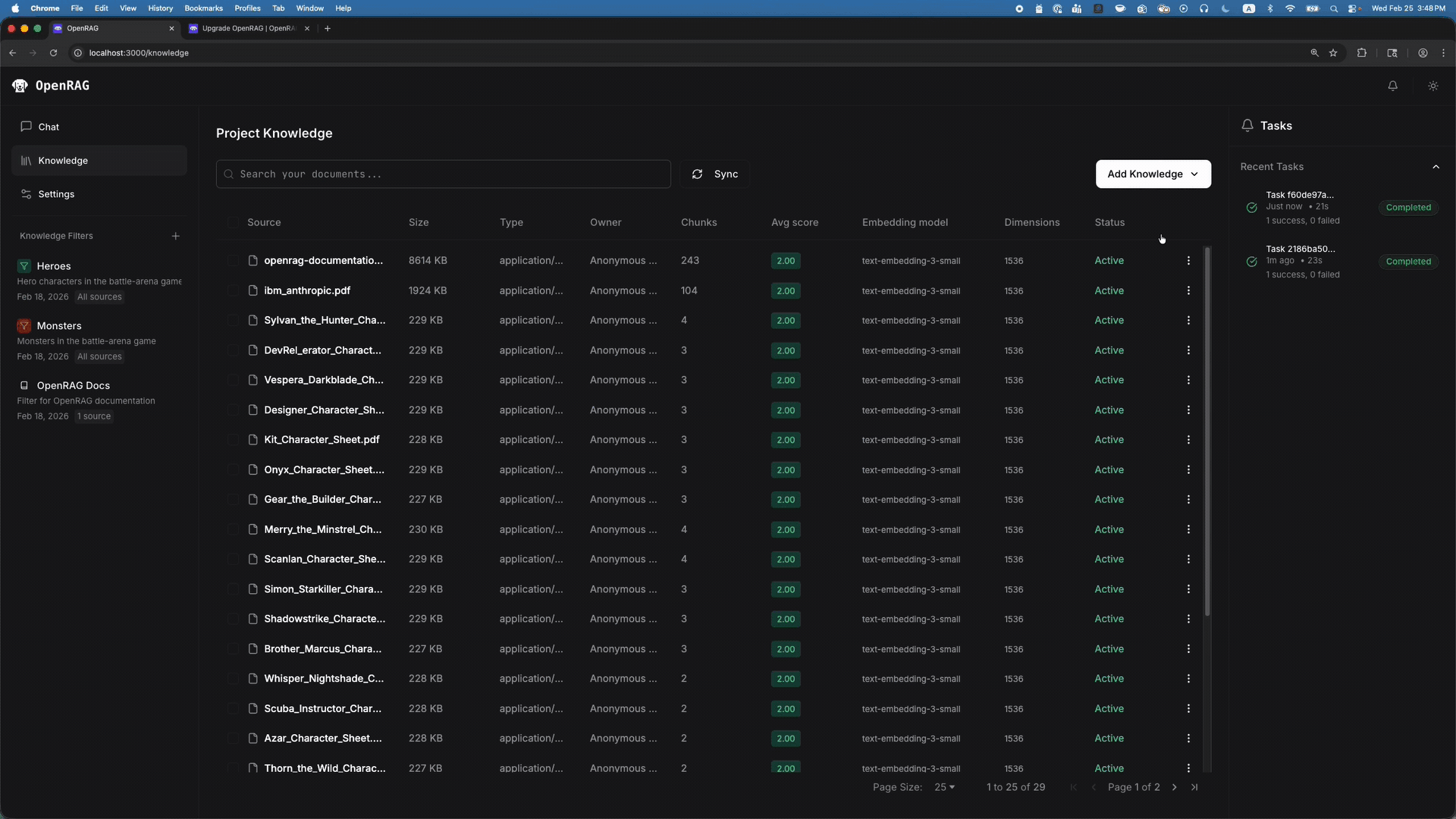Select the Heroes knowledge filter

pyautogui.click(x=54, y=266)
